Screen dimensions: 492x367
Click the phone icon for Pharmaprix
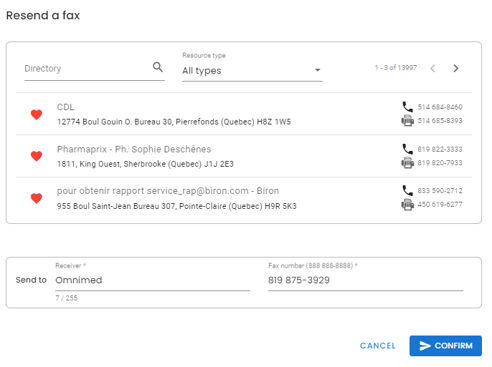click(x=407, y=149)
